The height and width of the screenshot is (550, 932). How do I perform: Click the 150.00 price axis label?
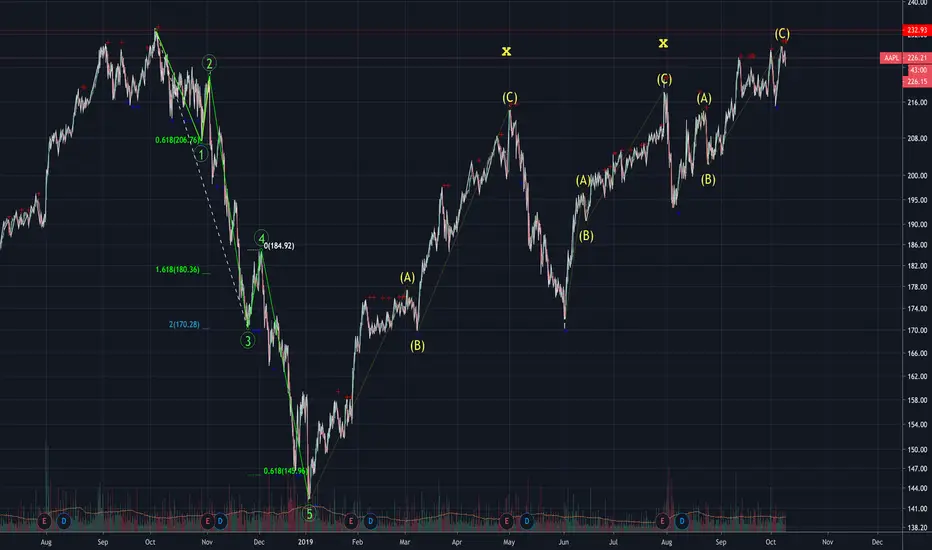tap(917, 450)
